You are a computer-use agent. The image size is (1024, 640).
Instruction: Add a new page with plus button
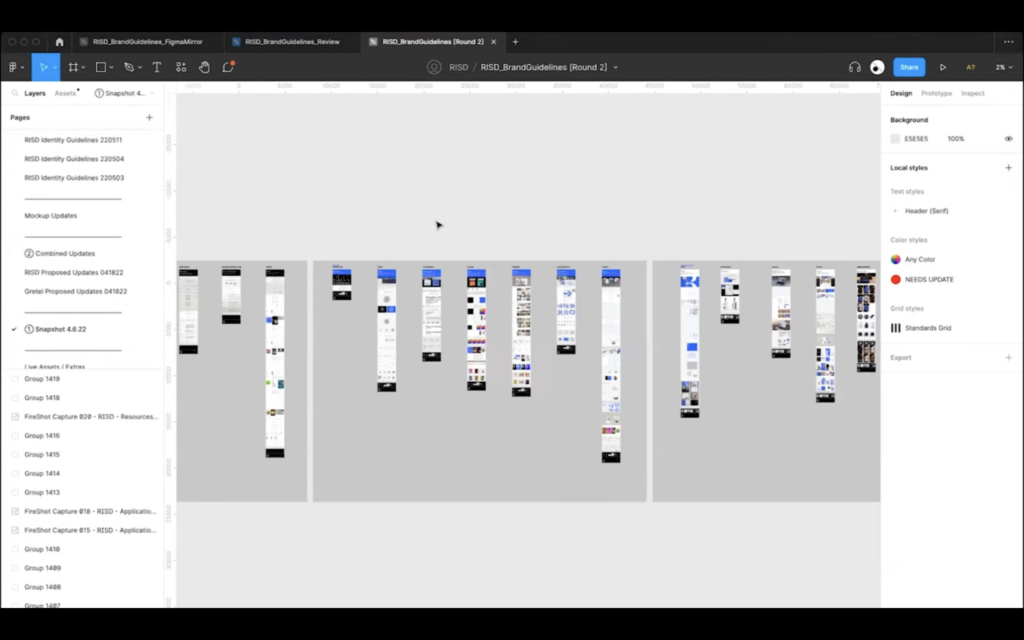(149, 118)
